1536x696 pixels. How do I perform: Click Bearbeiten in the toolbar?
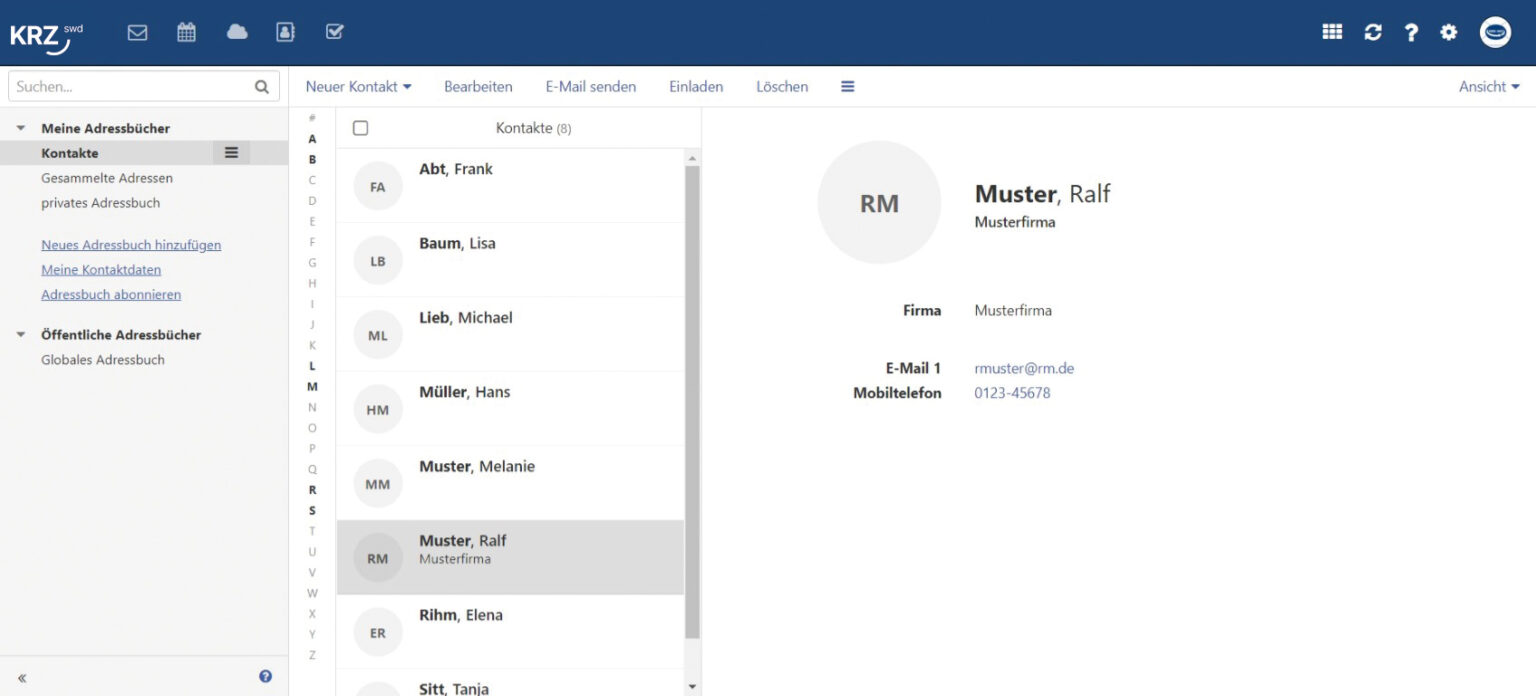[x=478, y=87]
